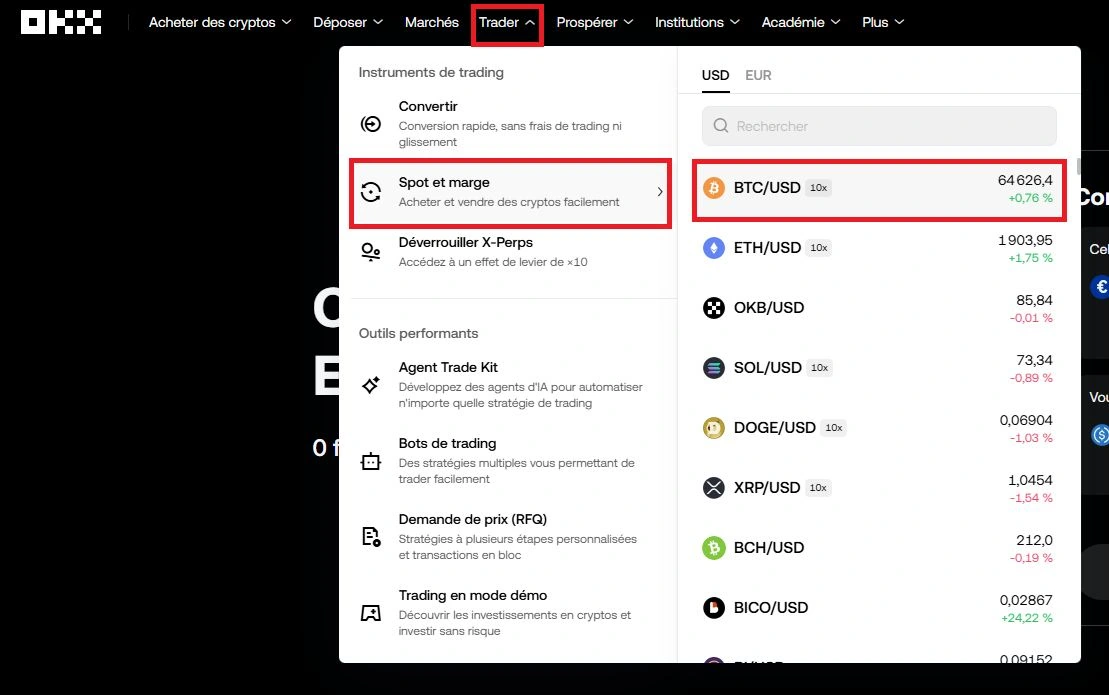1109x695 pixels.
Task: Click the Déverrouiller X-Perps icon
Action: pos(371,252)
